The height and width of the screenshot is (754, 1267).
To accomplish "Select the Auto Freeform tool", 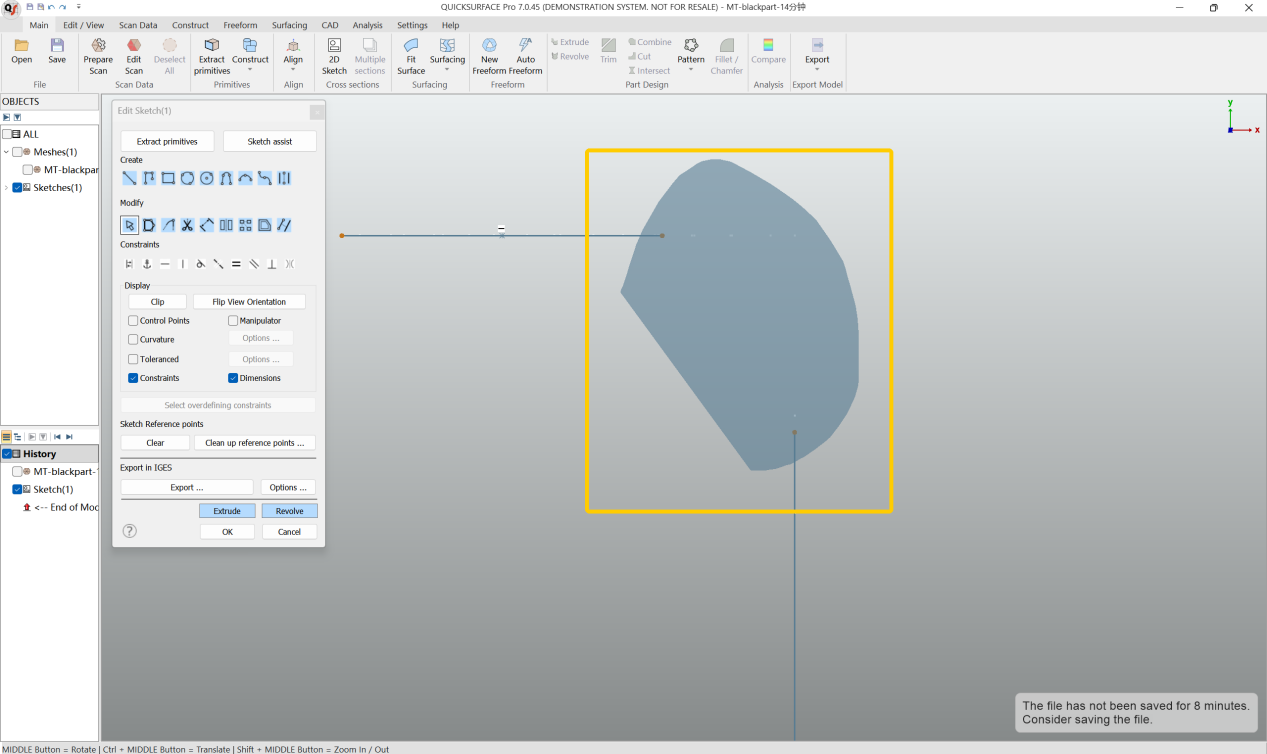I will click(x=526, y=57).
